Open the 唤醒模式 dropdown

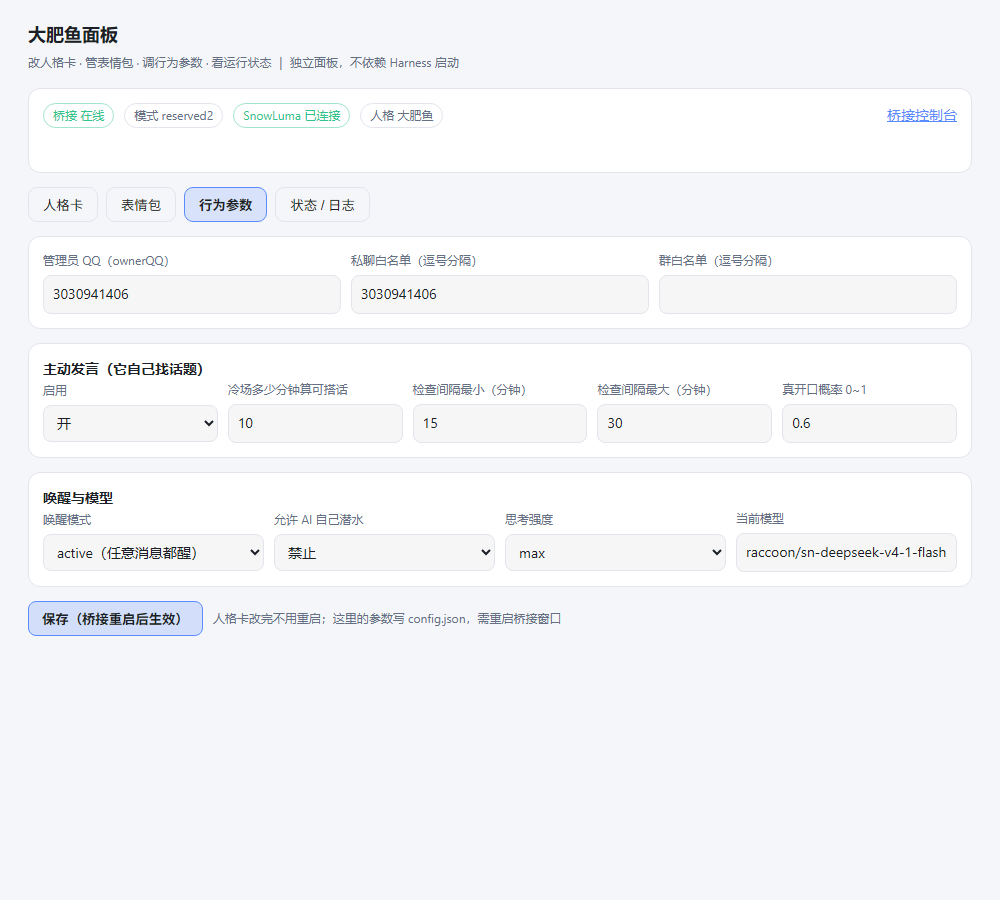153,553
